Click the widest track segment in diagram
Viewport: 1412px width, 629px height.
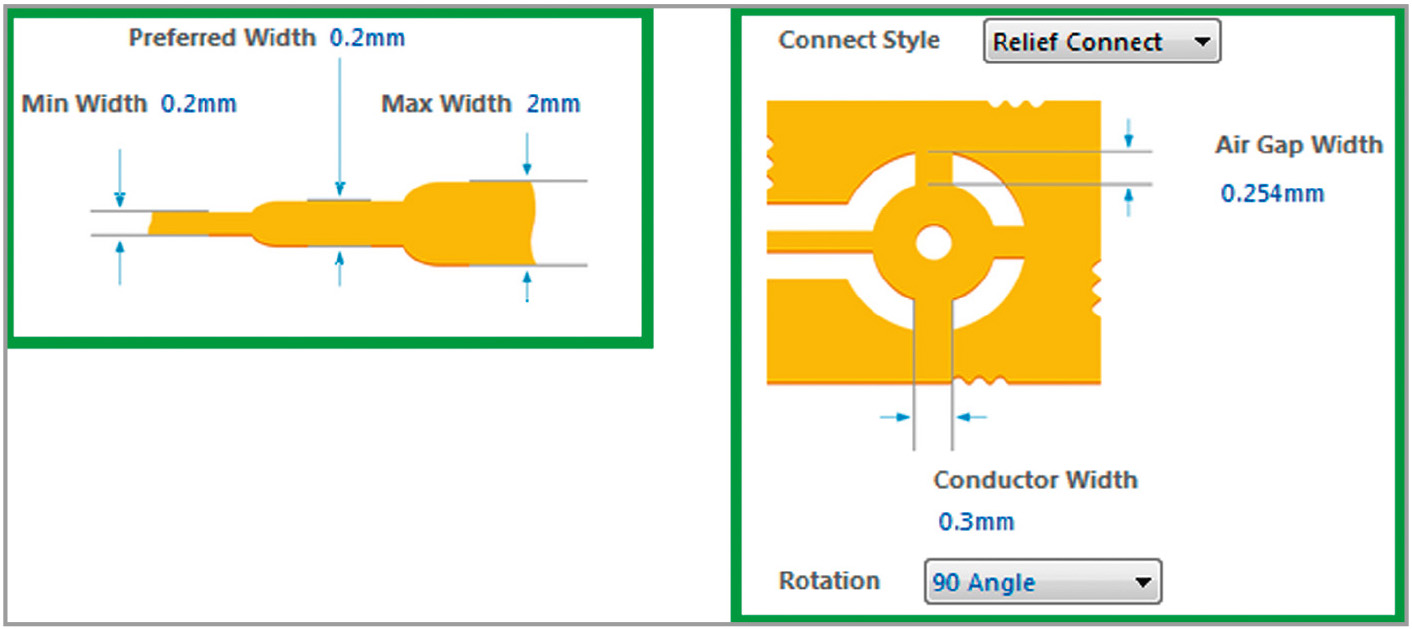tap(502, 222)
